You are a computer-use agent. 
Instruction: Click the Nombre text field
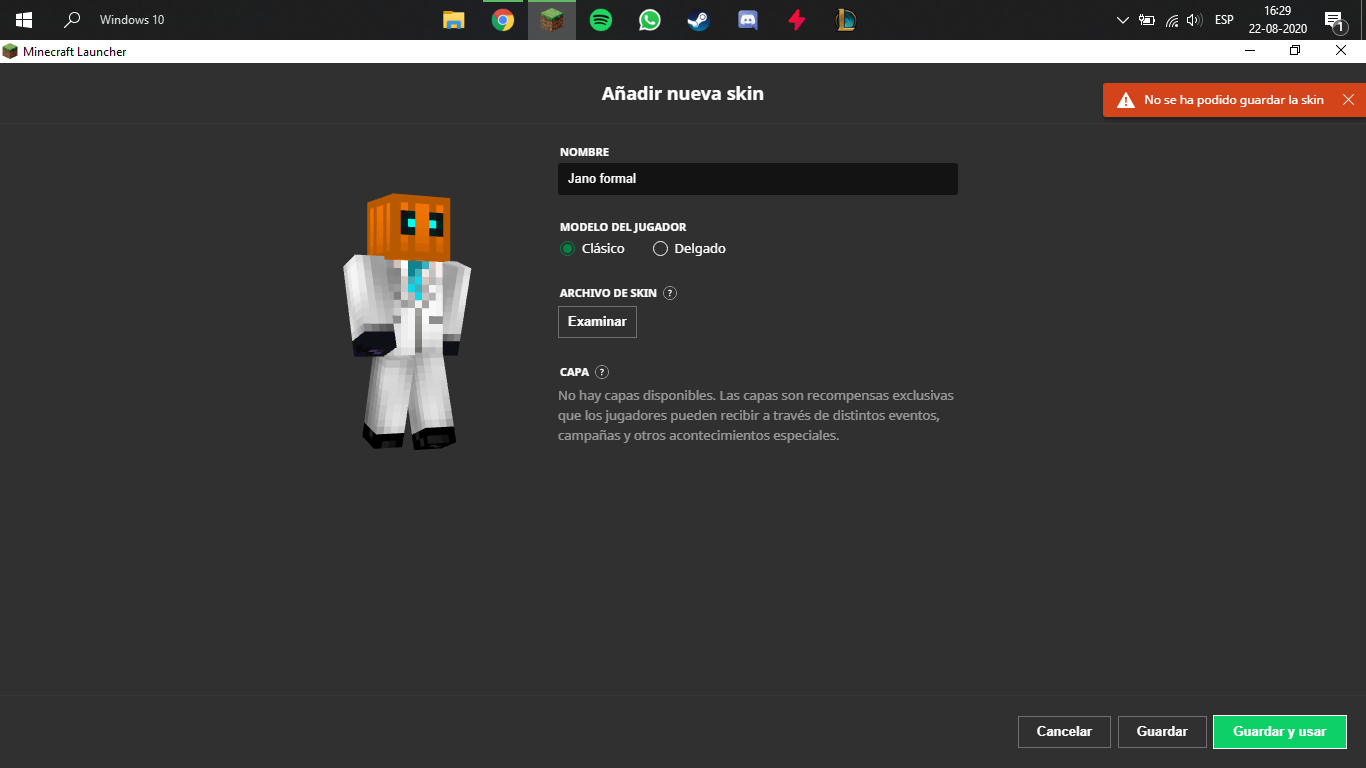(x=757, y=179)
